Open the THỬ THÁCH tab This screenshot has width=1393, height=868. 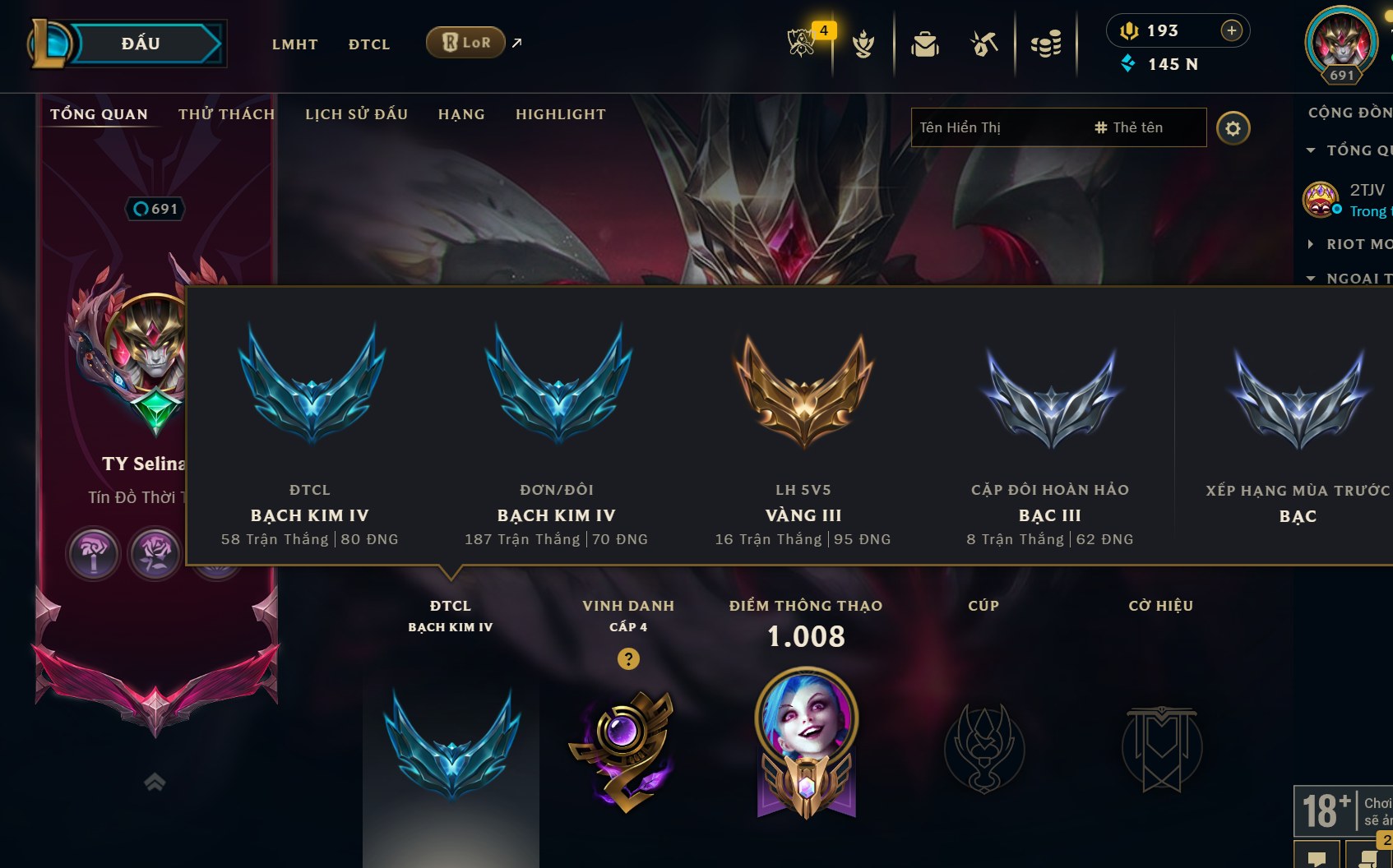227,114
